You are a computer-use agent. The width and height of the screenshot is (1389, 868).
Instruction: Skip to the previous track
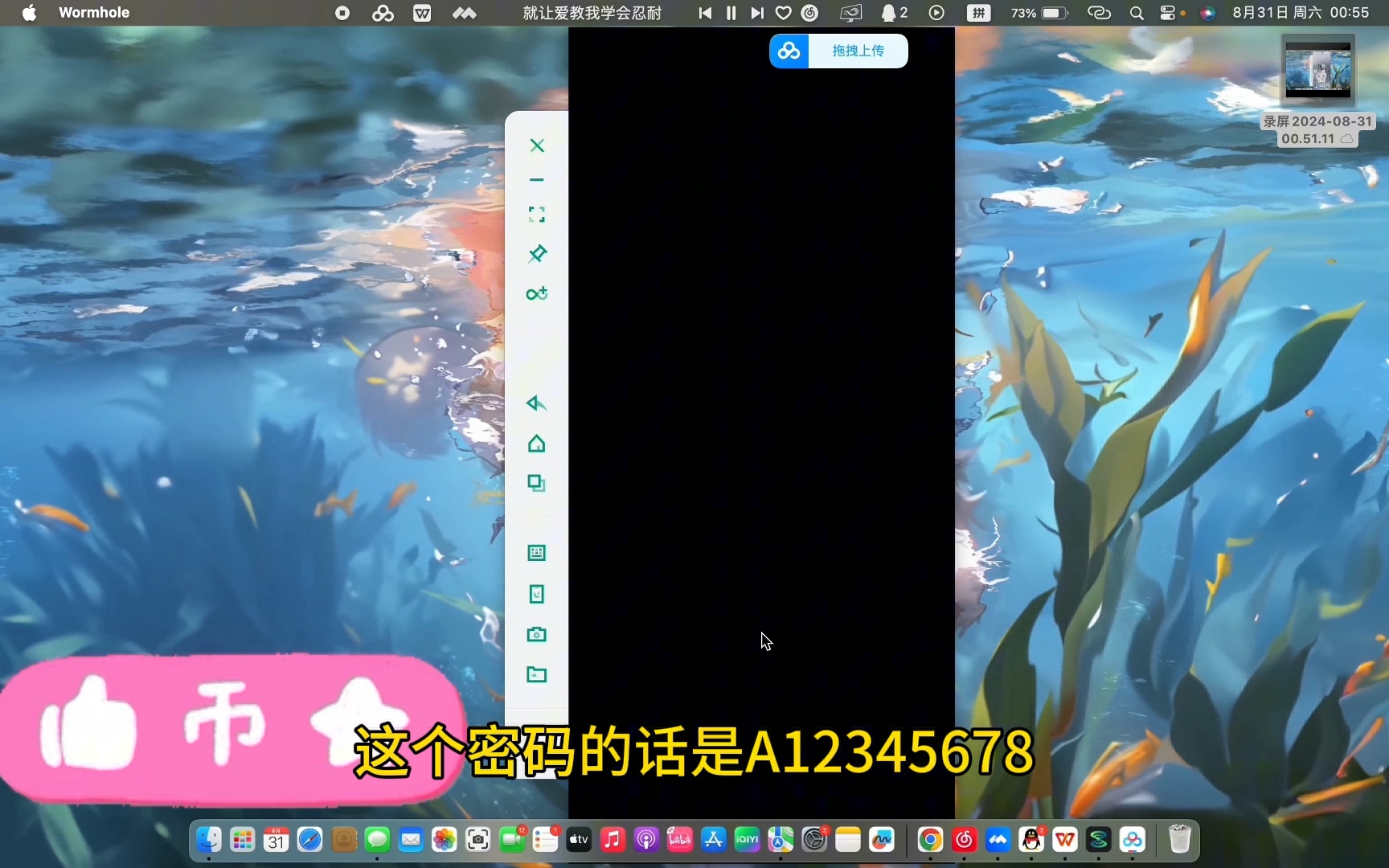(x=705, y=13)
